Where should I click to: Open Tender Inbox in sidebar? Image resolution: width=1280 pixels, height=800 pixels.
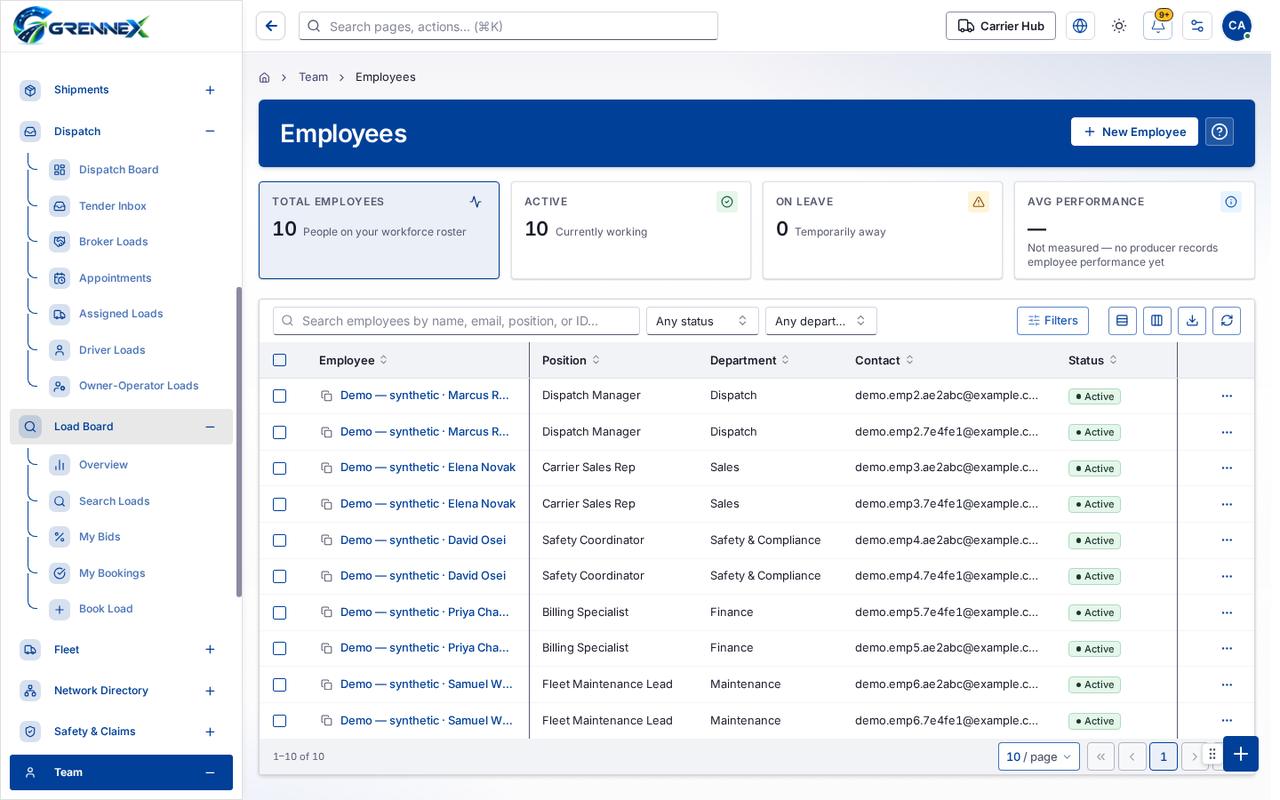click(x=112, y=206)
